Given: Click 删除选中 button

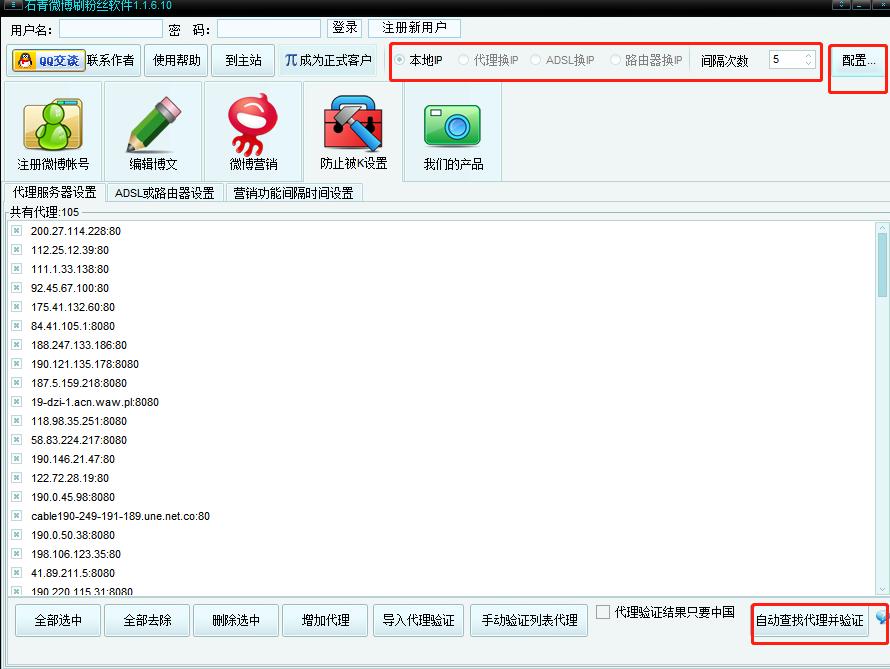Looking at the screenshot, I should 236,620.
